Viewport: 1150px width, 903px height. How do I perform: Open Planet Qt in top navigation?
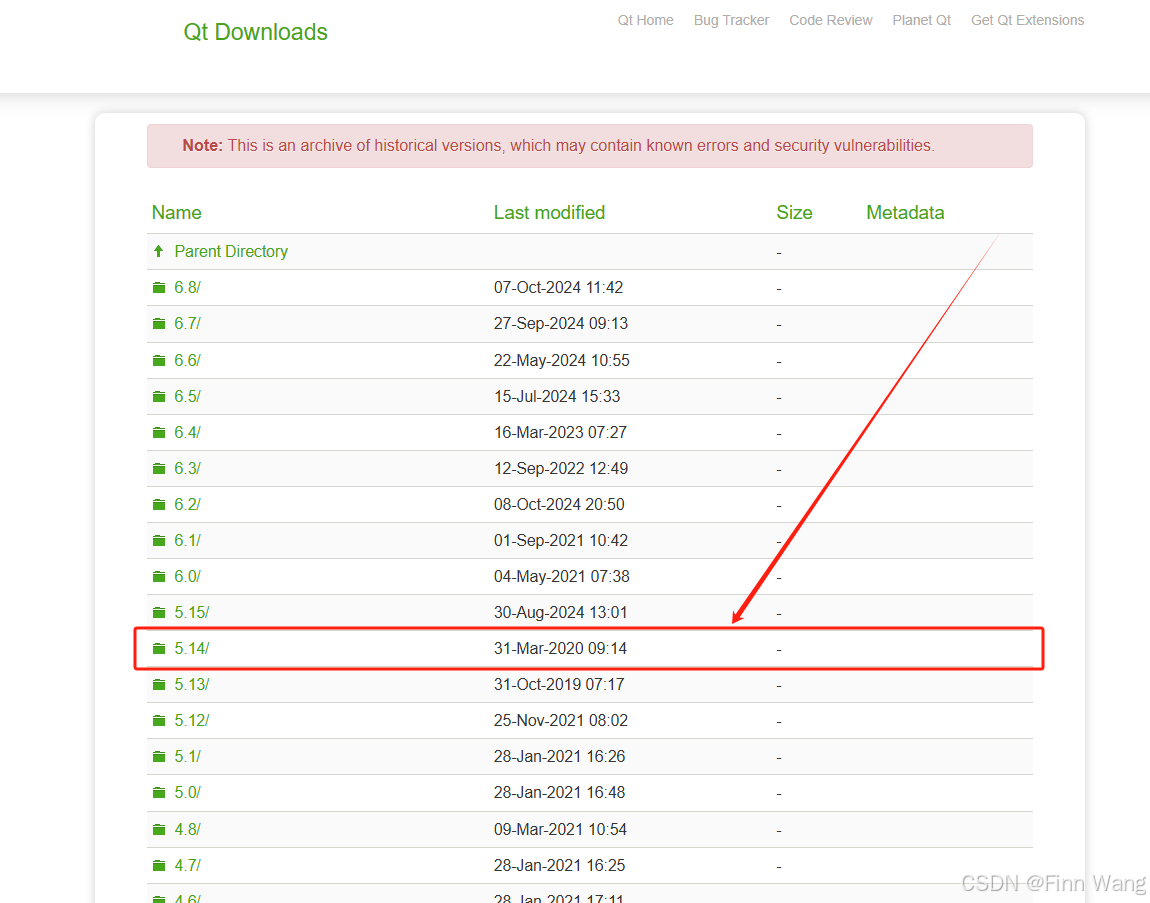(x=921, y=21)
